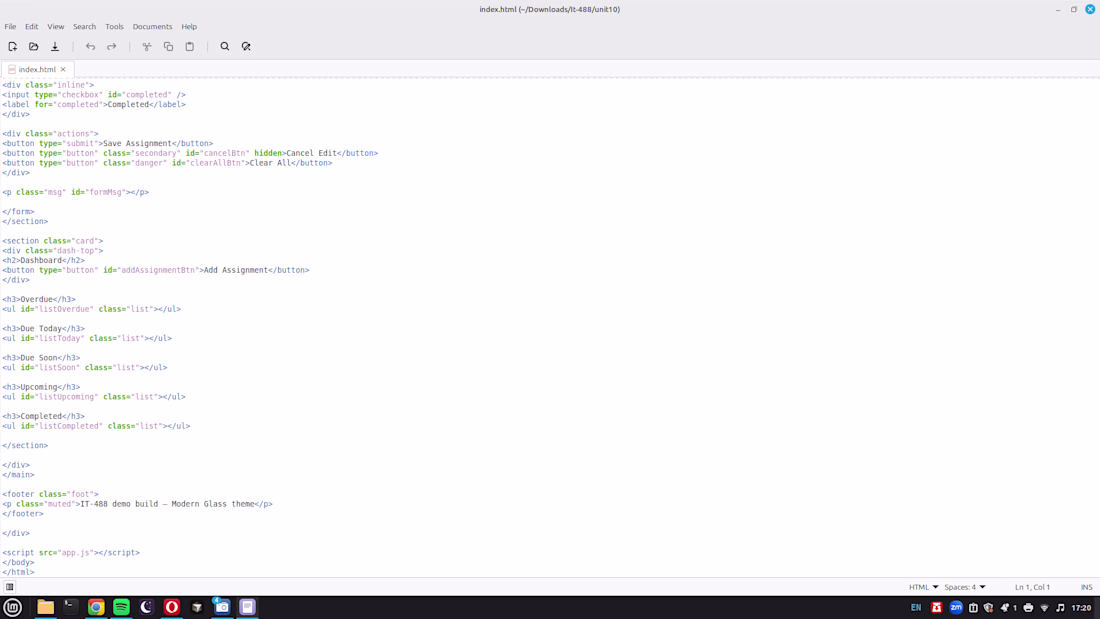The width and height of the screenshot is (1100, 619).
Task: Open the Wi-Fi network tray icon
Action: (x=1045, y=608)
